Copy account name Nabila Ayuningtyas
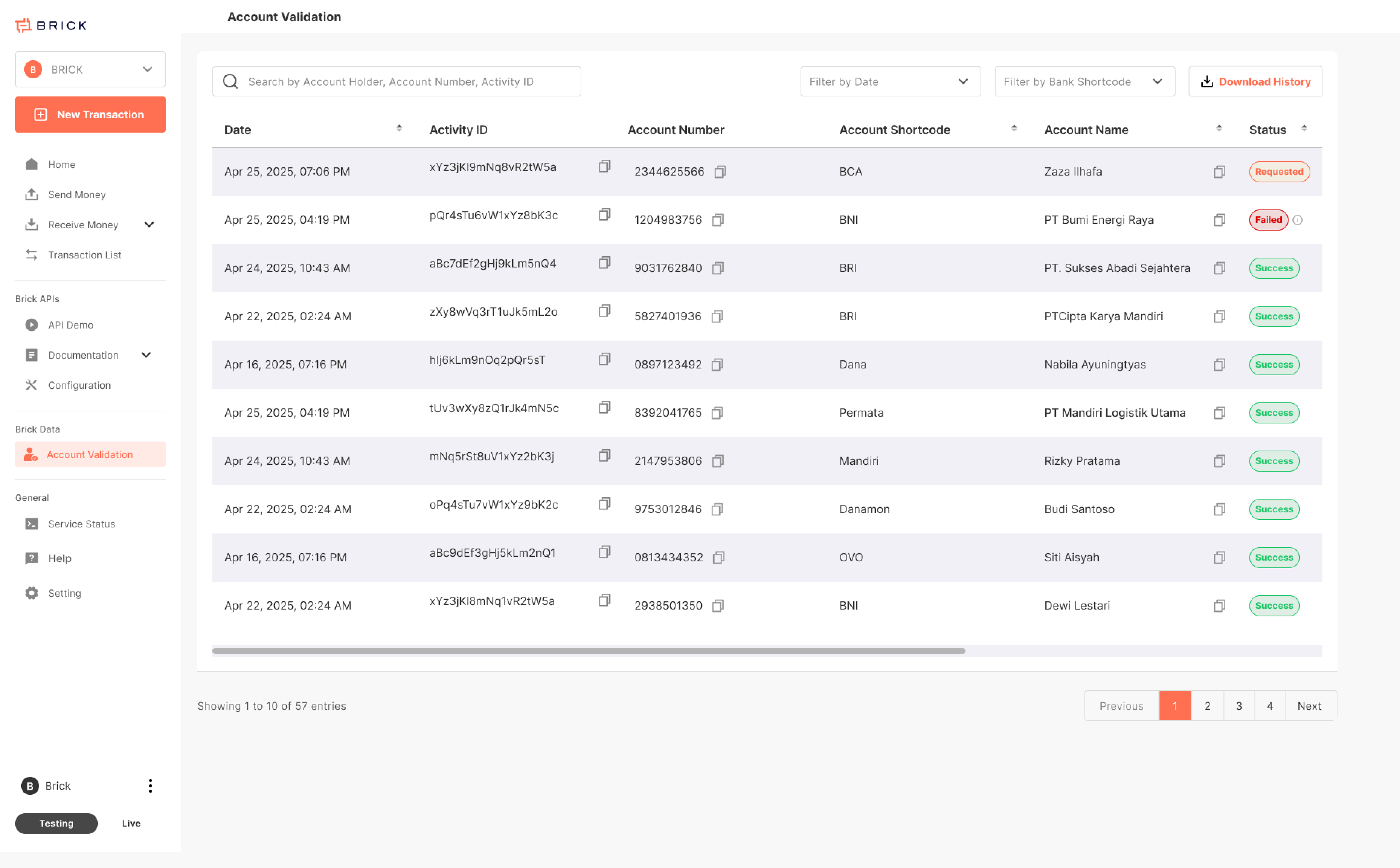Image resolution: width=1400 pixels, height=868 pixels. coord(1219,365)
